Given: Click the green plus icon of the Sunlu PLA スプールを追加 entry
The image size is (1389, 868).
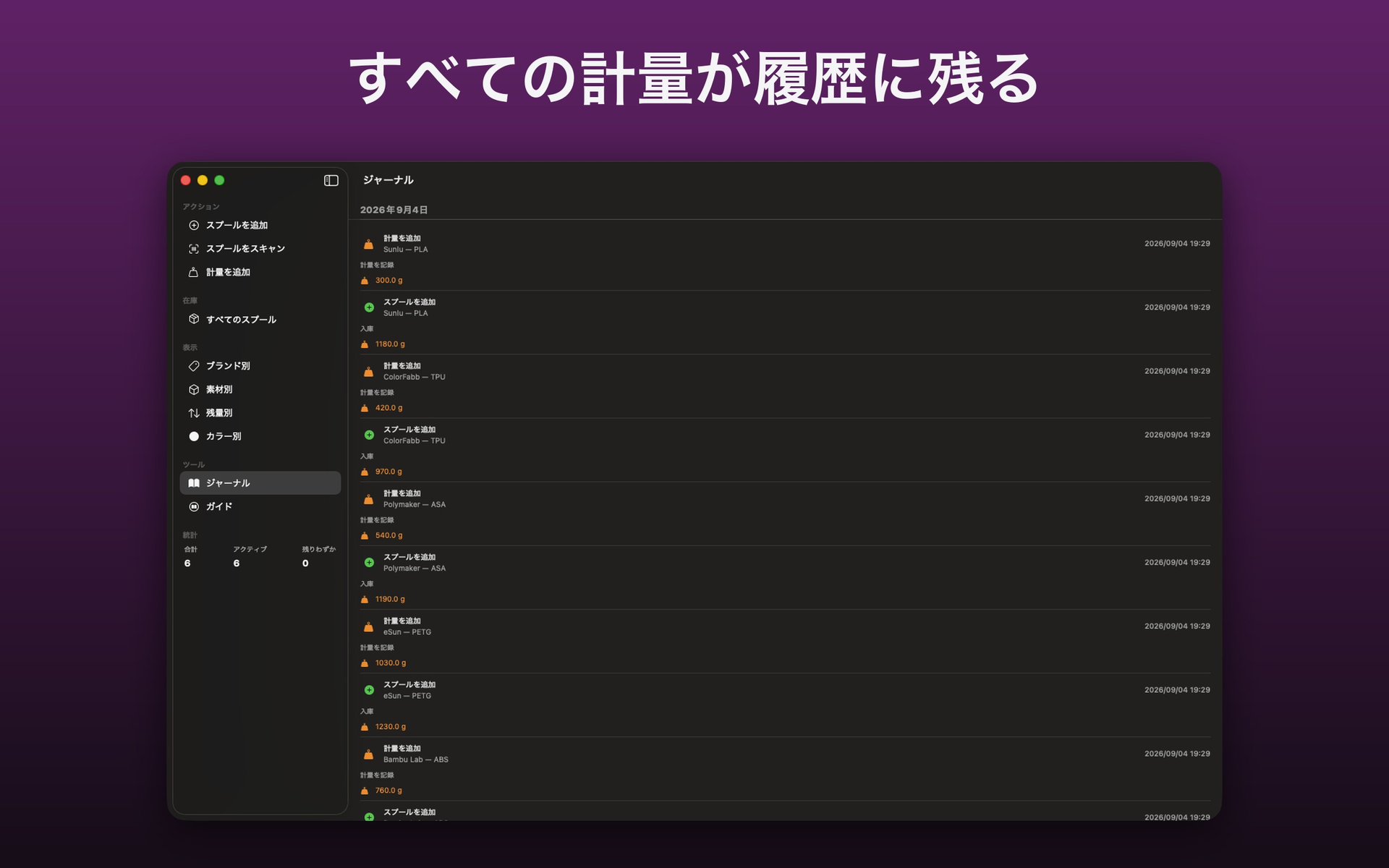Looking at the screenshot, I should (x=369, y=307).
